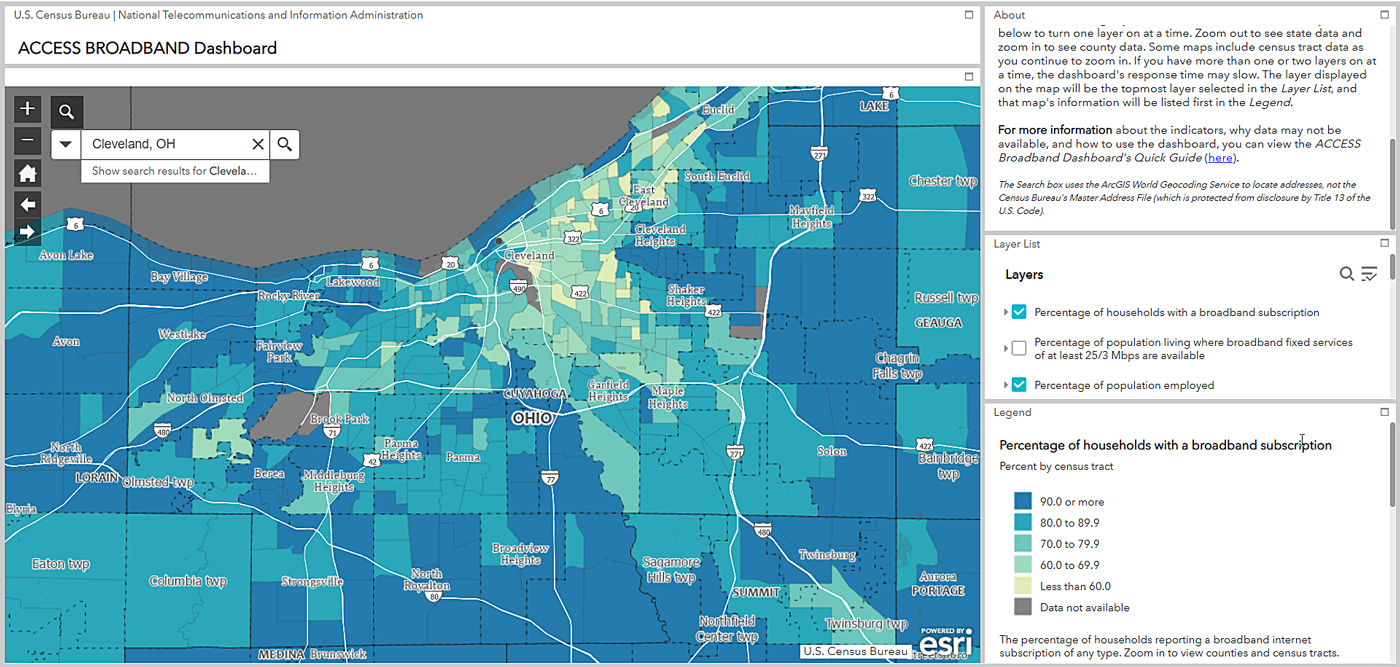This screenshot has width=1400, height=667.
Task: Zoom out of the map
Action: [28, 141]
